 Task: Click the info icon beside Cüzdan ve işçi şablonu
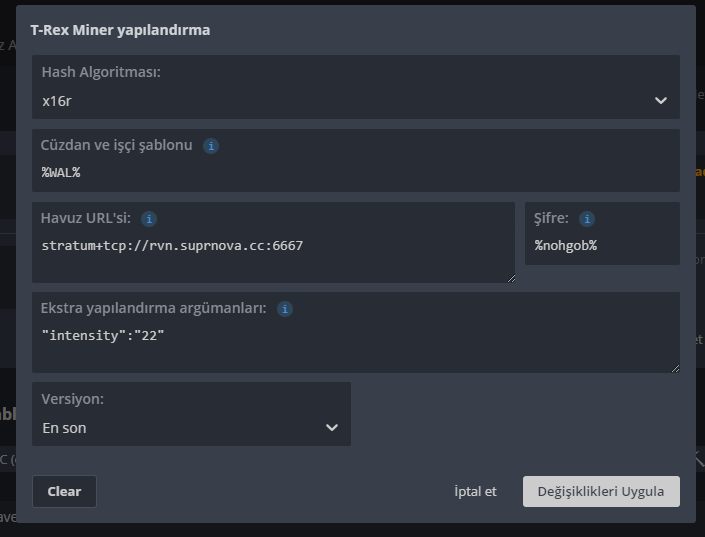click(211, 146)
